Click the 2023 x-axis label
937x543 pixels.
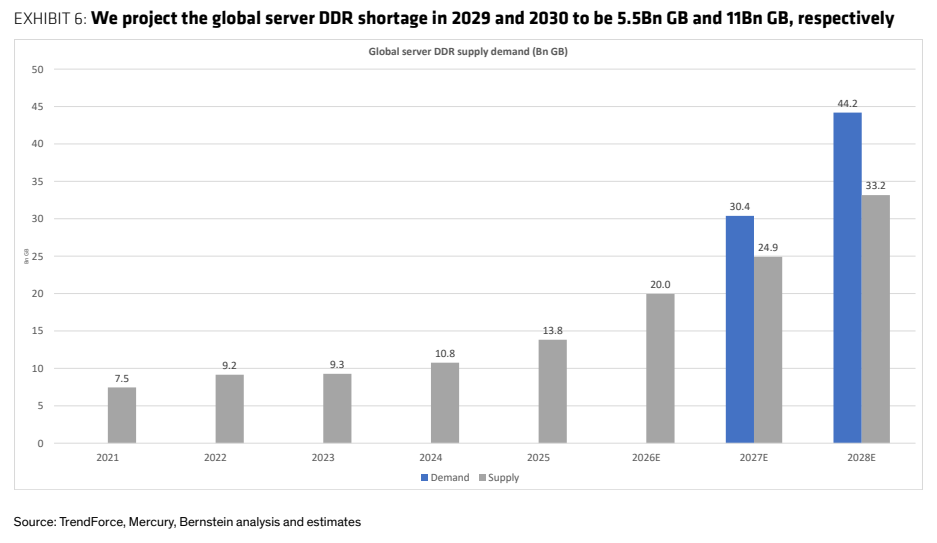coord(323,458)
